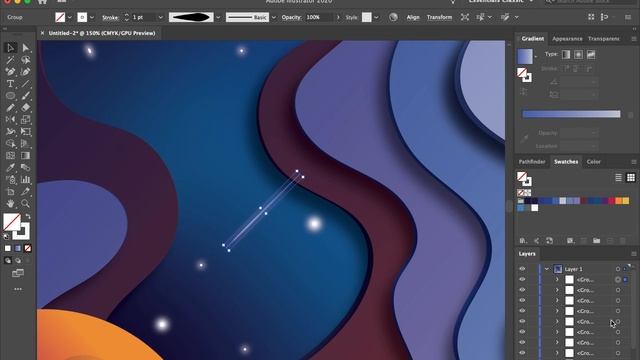Select the Magic Wand tool
The width and height of the screenshot is (640, 360).
(10, 60)
